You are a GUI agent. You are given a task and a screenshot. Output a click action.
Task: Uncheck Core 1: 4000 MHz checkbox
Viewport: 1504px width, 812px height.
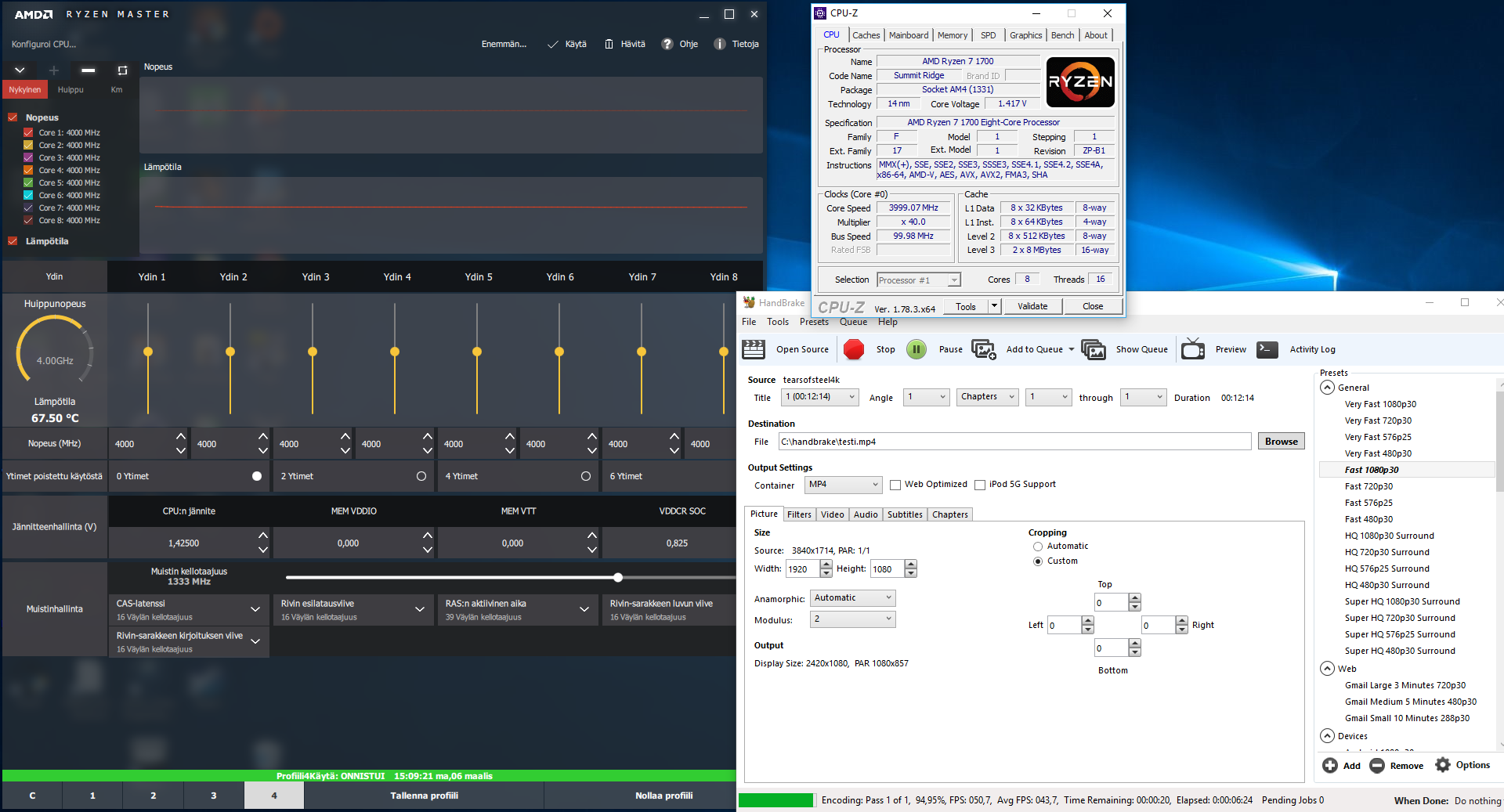point(28,133)
